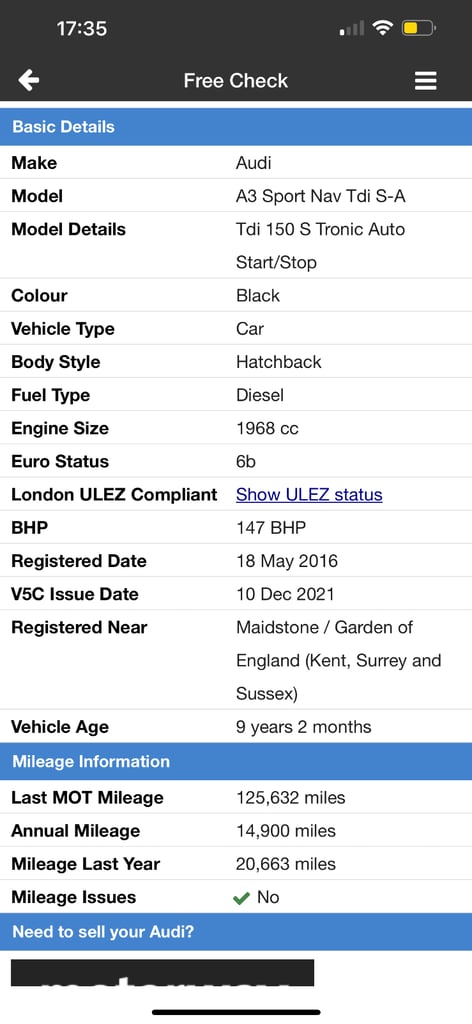This screenshot has width=472, height=1024.
Task: Tap the 17:35 clock in status bar
Action: 81,29
